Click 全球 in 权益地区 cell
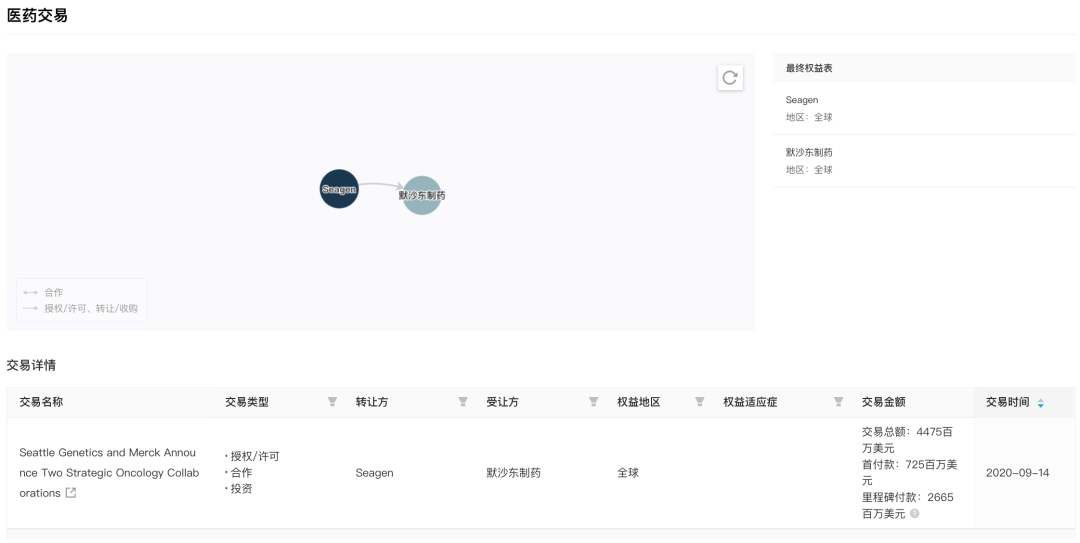Viewport: 1080px width, 543px height. 628,473
